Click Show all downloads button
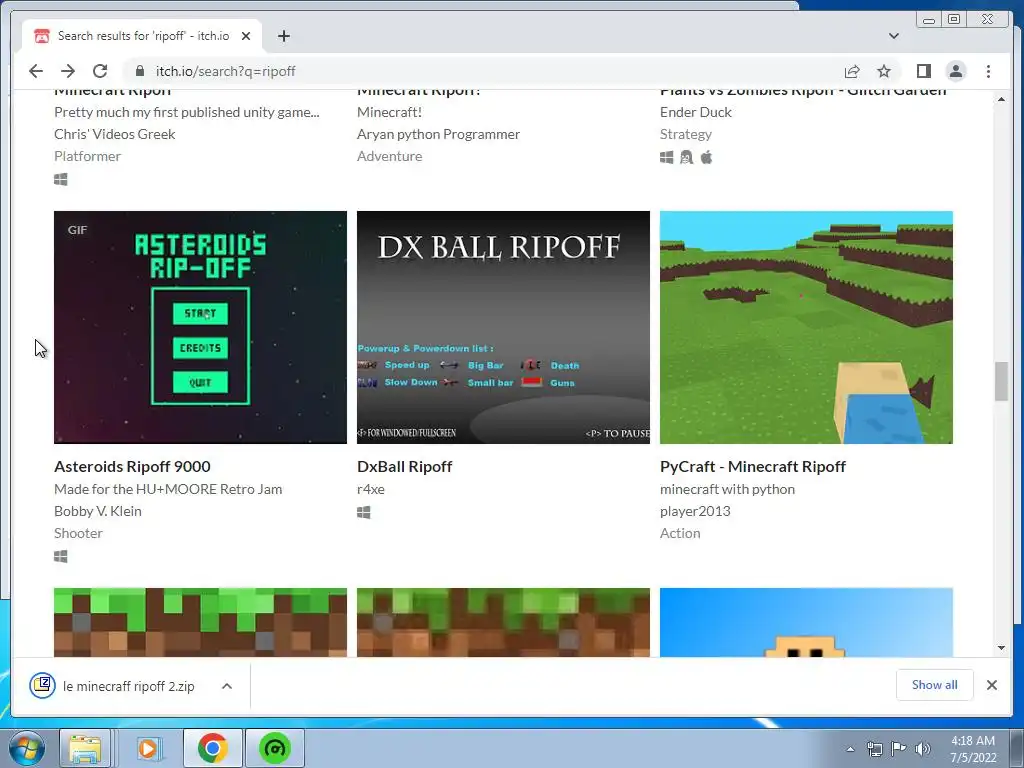The width and height of the screenshot is (1024, 768). [x=935, y=684]
